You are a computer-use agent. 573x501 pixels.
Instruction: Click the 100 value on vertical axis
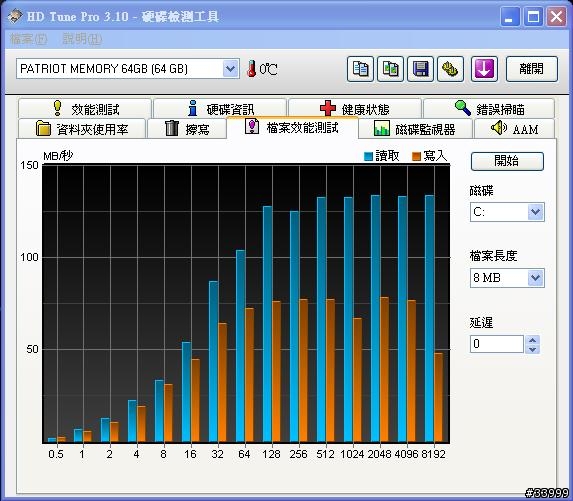coord(29,257)
